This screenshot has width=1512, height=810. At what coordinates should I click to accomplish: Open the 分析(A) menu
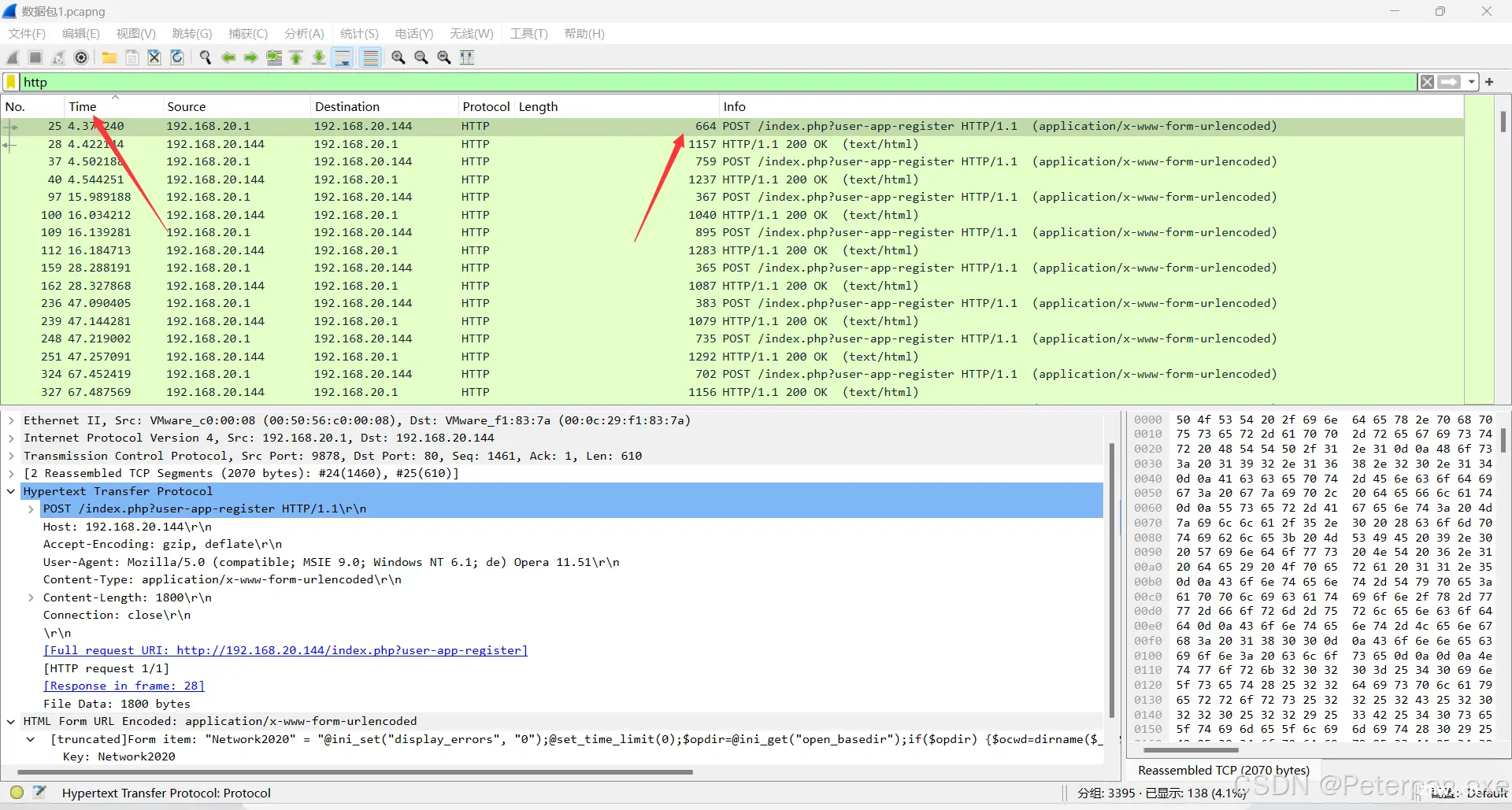pos(304,34)
